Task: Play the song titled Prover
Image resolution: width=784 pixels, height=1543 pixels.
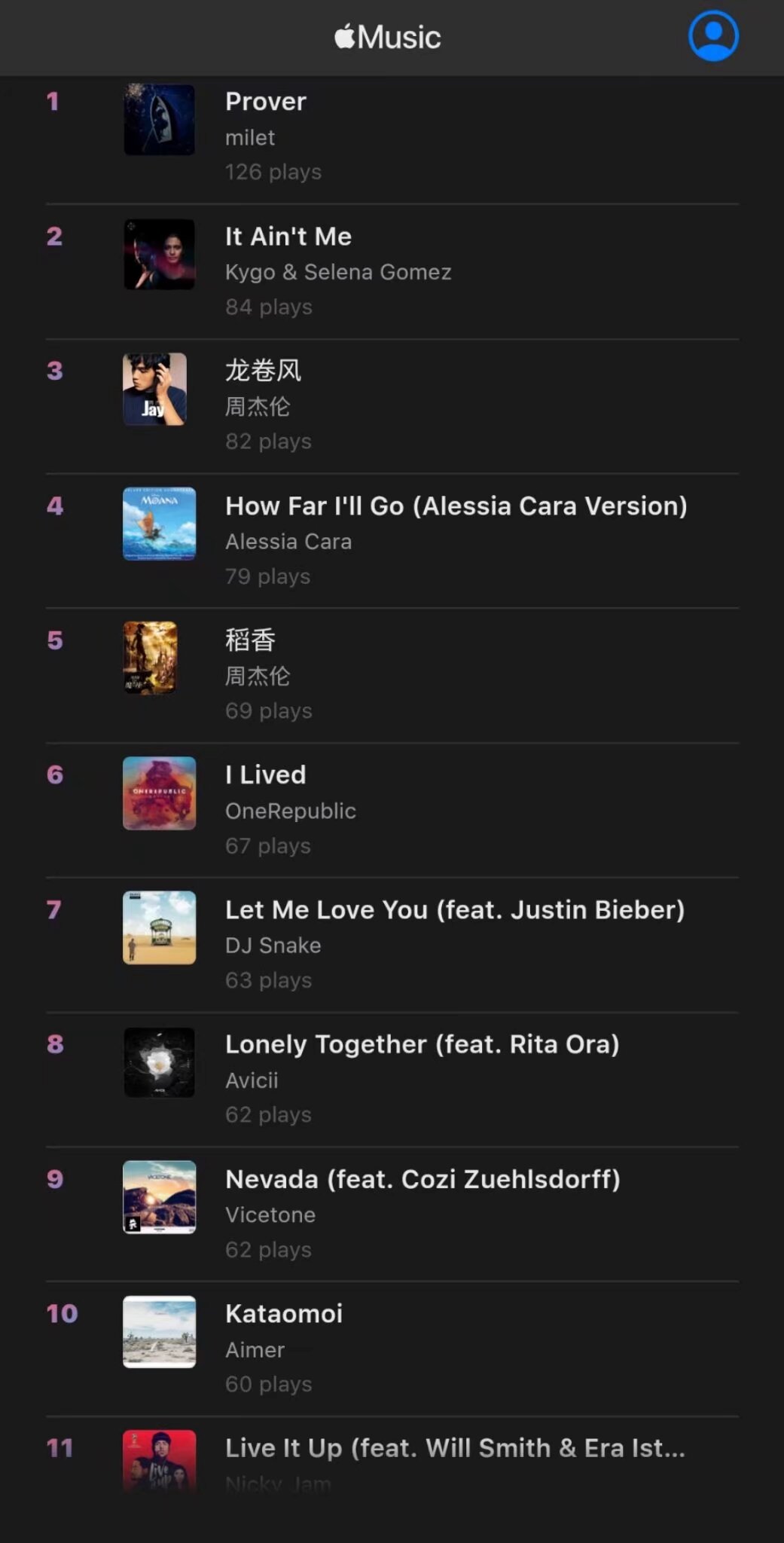Action: 266,102
